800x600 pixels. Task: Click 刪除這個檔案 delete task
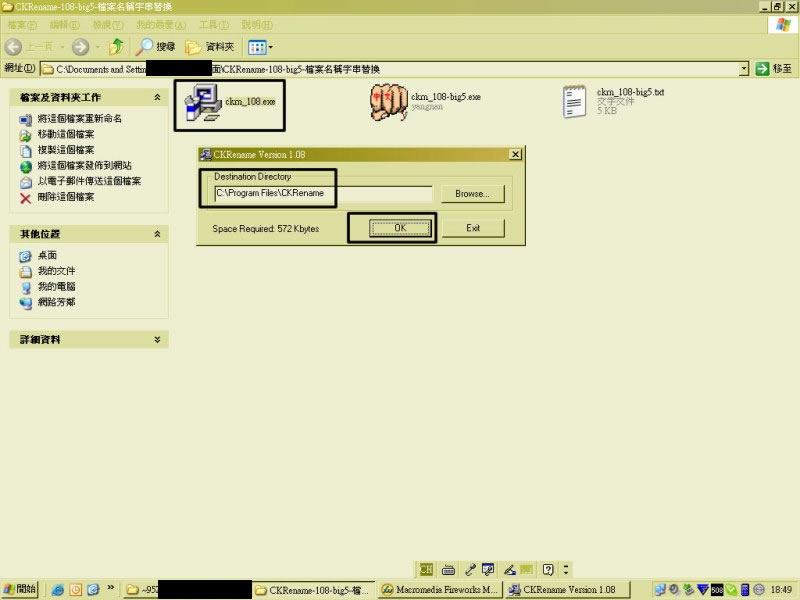coord(66,196)
